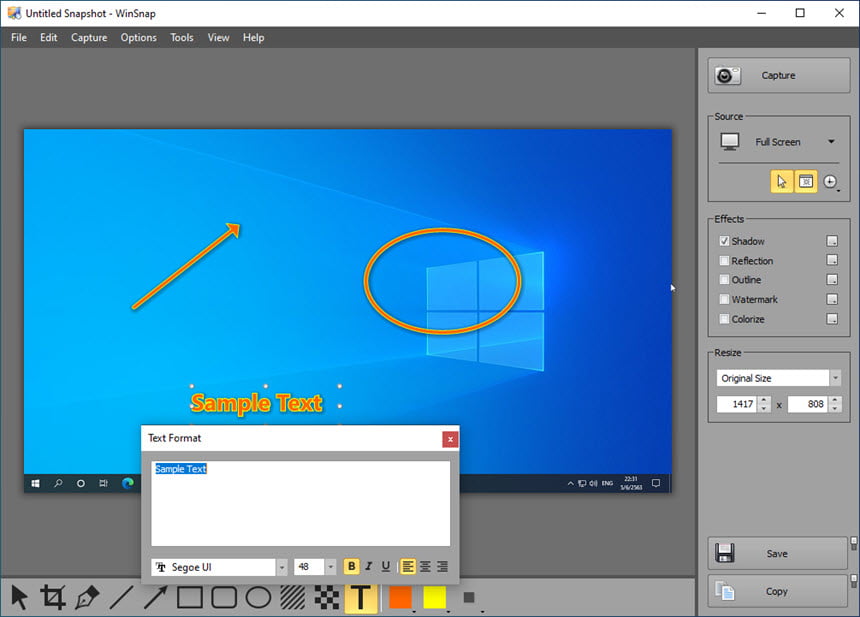Close the Text Format dialog

[x=450, y=439]
